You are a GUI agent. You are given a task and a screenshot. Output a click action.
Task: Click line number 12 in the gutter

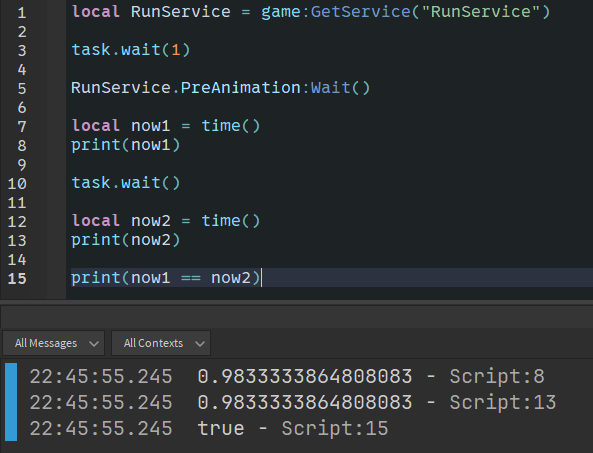17,221
